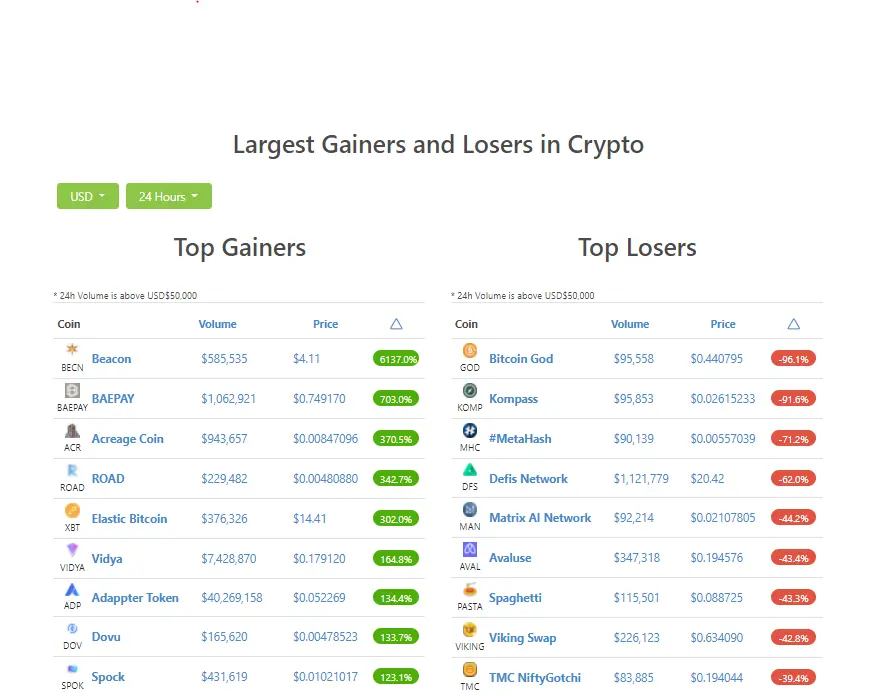Sort Top Gainers by Volume
Viewport: 889px width, 696px height.
point(217,324)
